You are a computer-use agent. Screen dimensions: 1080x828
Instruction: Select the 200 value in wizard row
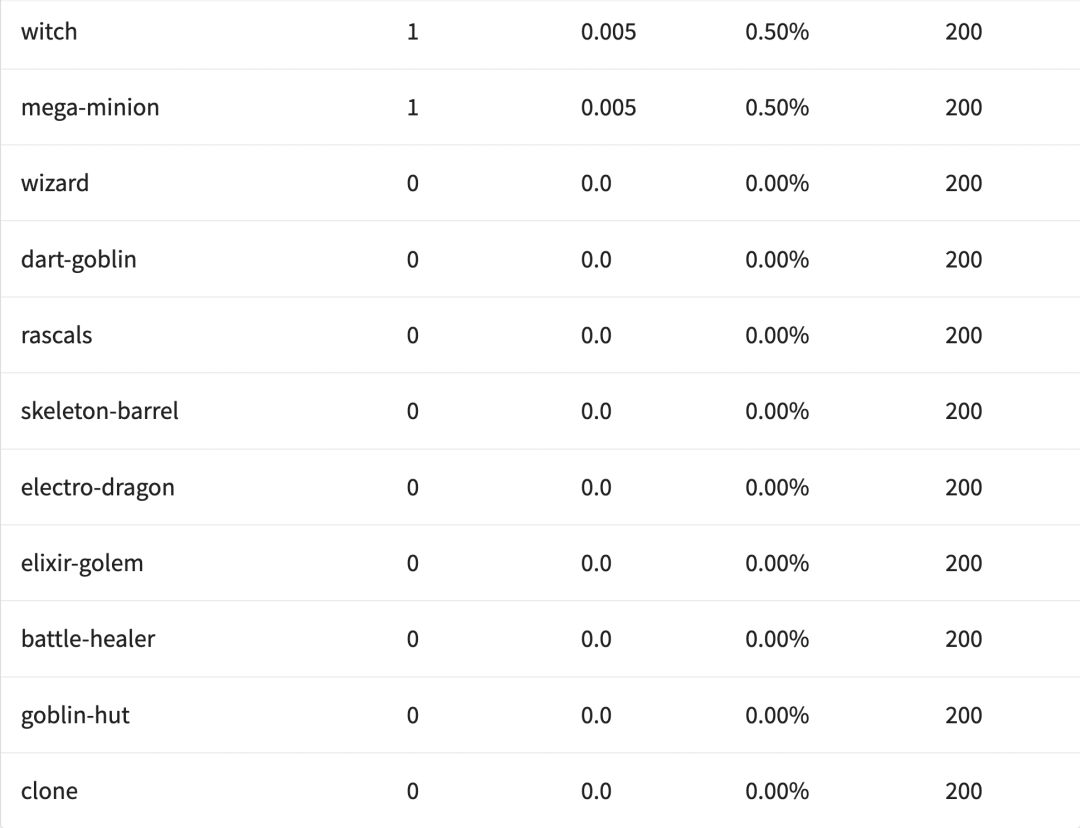point(963,184)
